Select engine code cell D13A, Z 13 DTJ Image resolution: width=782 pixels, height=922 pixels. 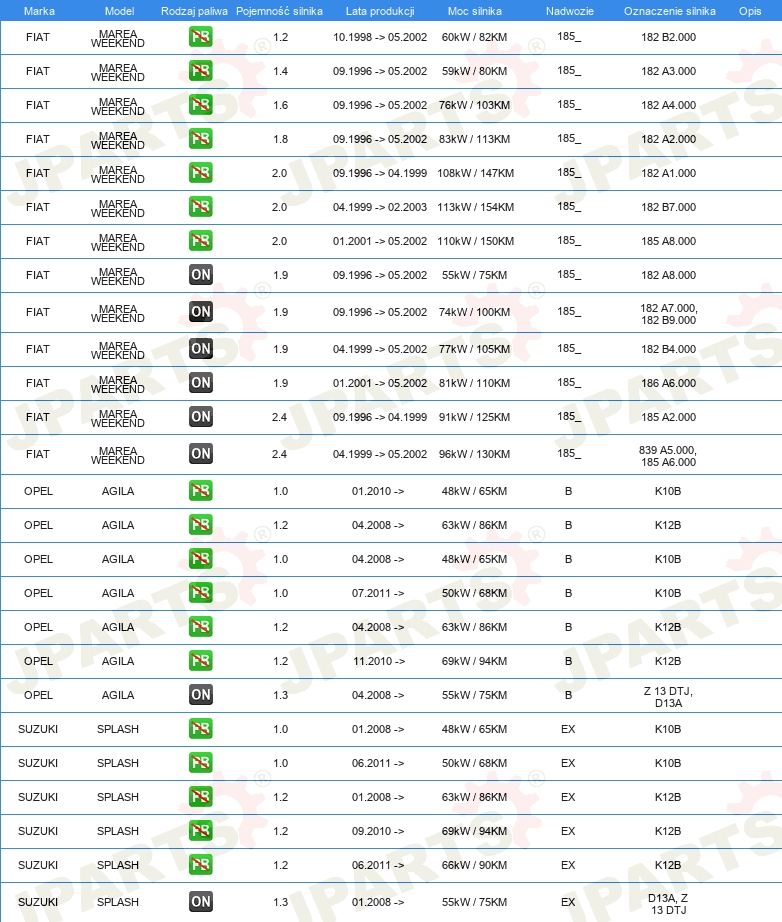coord(669,904)
